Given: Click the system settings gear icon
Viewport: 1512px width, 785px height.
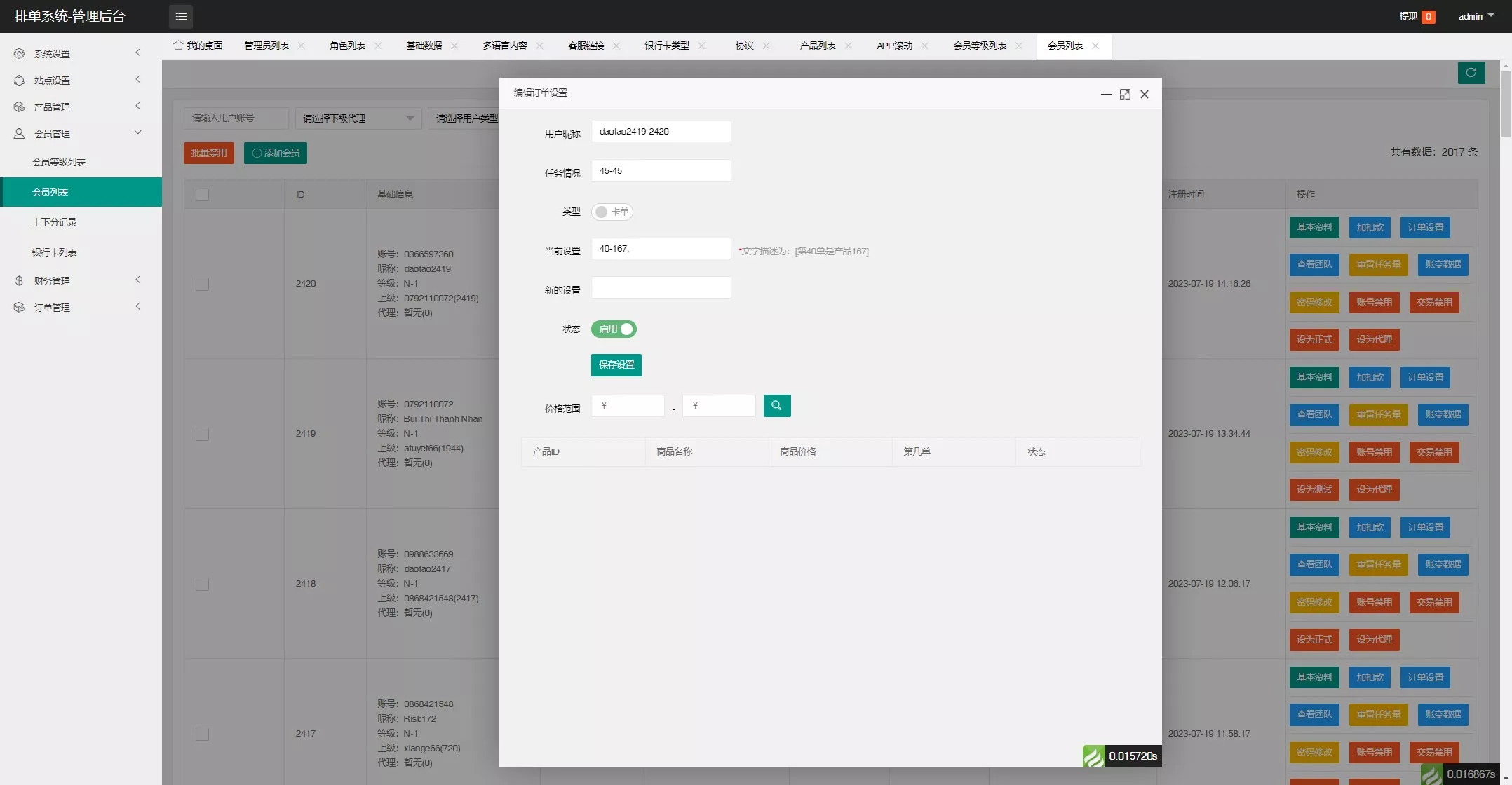Looking at the screenshot, I should [19, 53].
